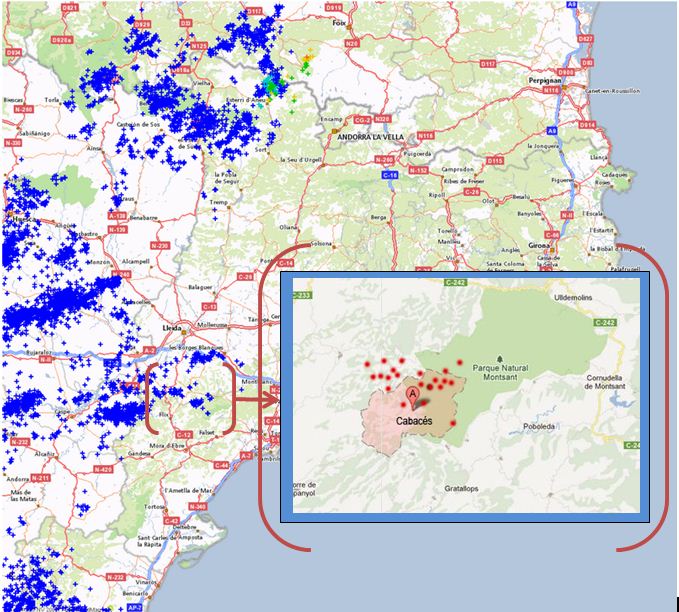679x612 pixels.
Task: Click the N-211 road shield near Andorra town
Action: (41, 478)
